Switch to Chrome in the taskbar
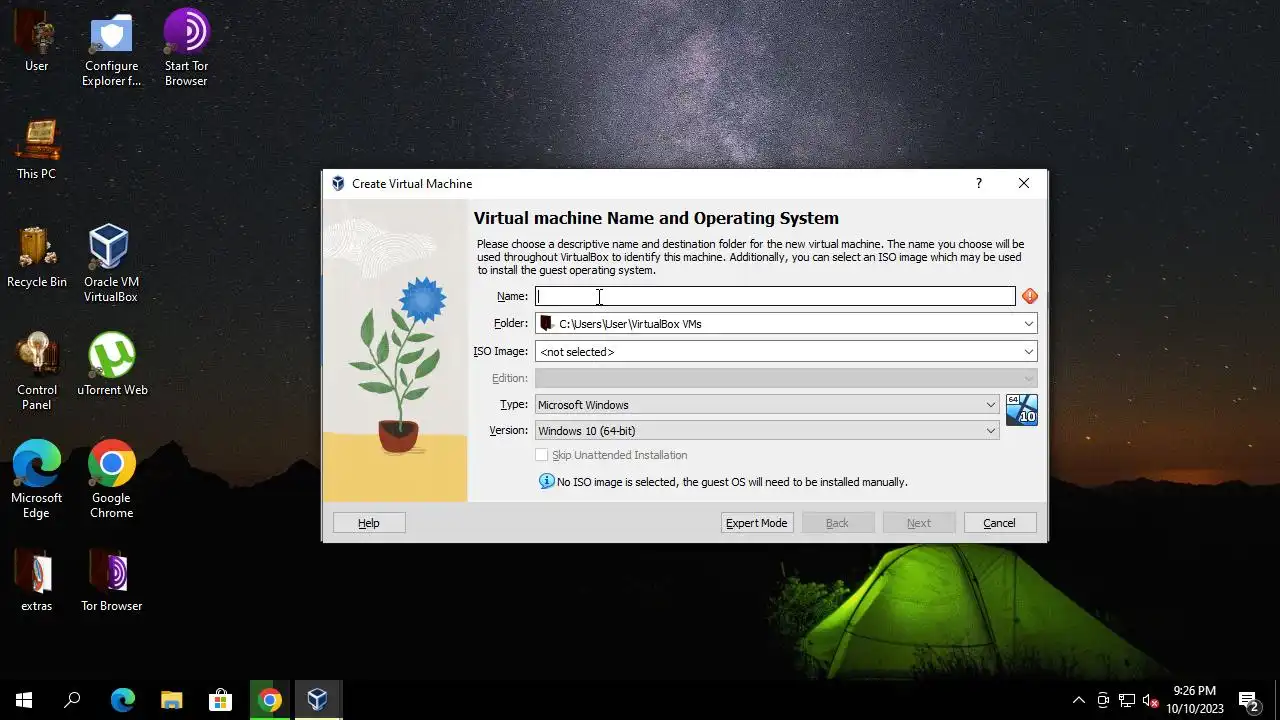Screen dimensions: 1280x720 [x=269, y=700]
